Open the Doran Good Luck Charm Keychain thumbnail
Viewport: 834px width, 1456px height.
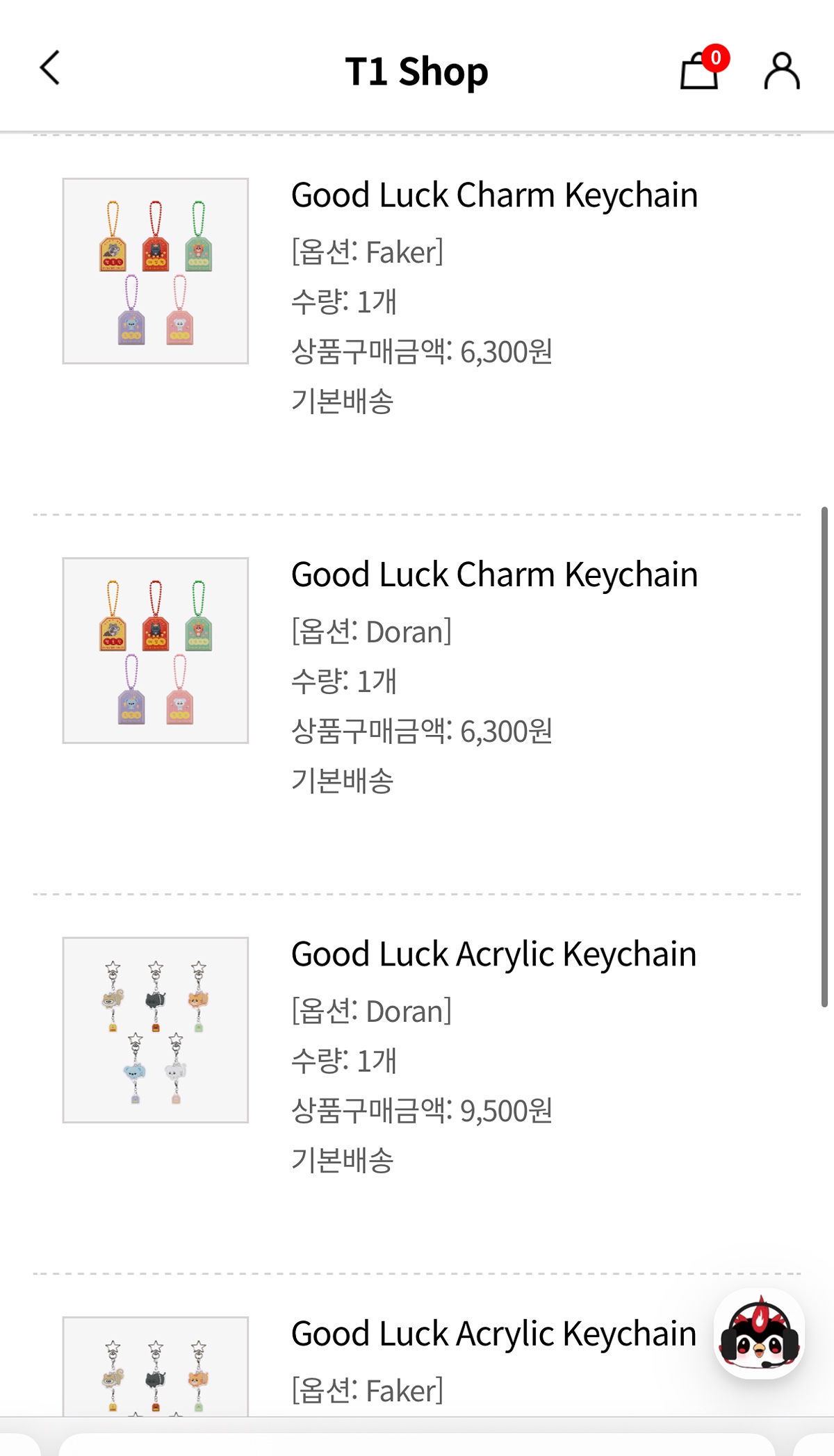coord(156,650)
